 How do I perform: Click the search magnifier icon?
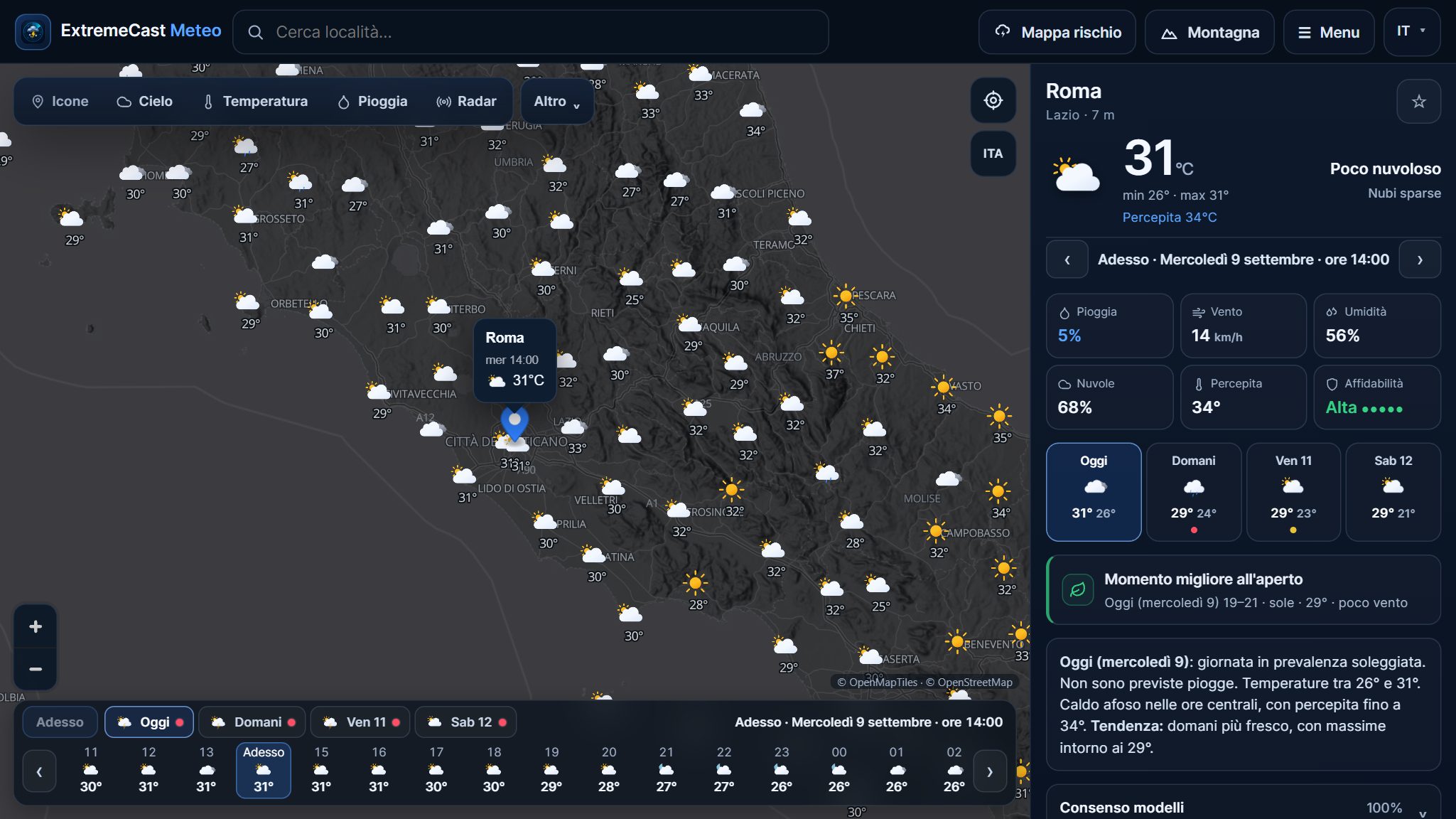256,32
